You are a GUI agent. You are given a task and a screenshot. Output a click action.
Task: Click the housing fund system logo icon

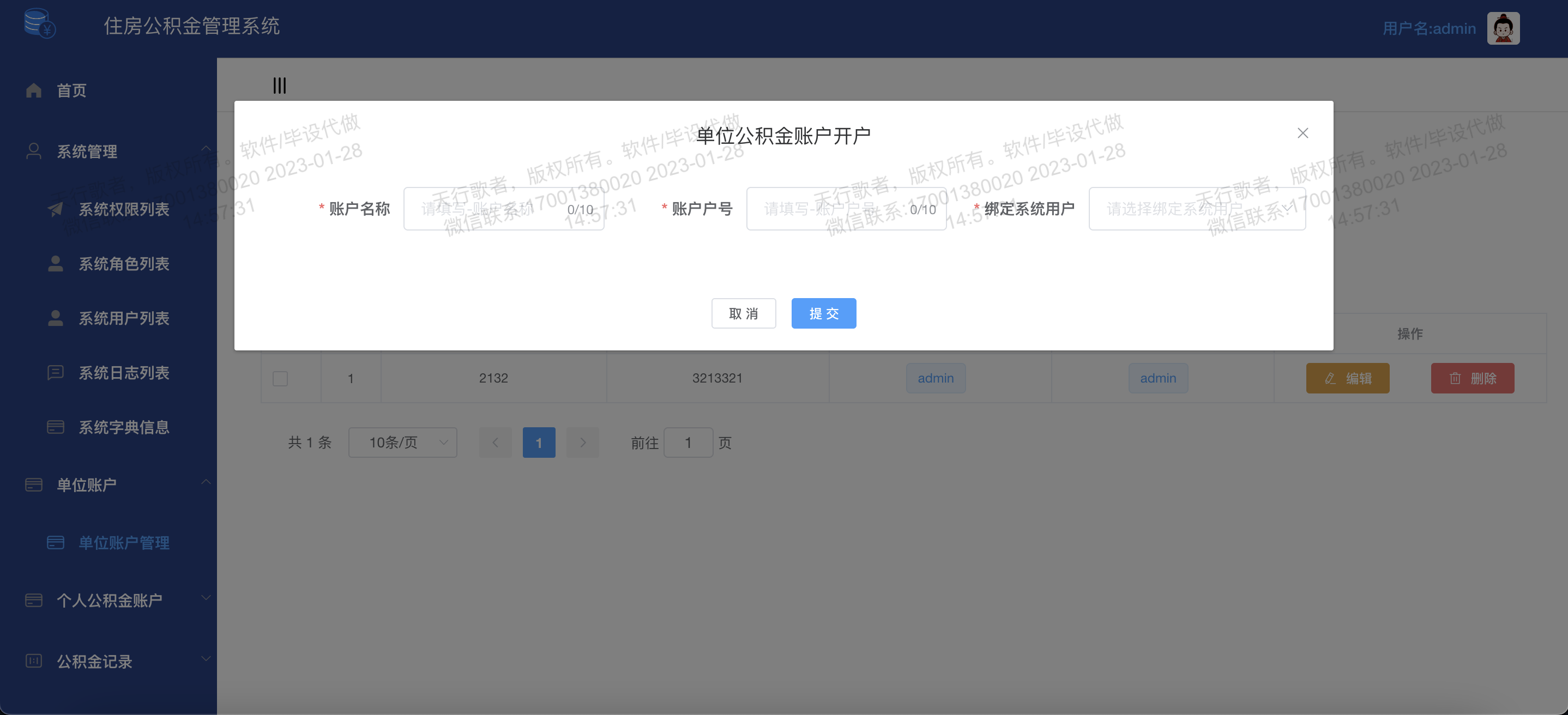40,23
